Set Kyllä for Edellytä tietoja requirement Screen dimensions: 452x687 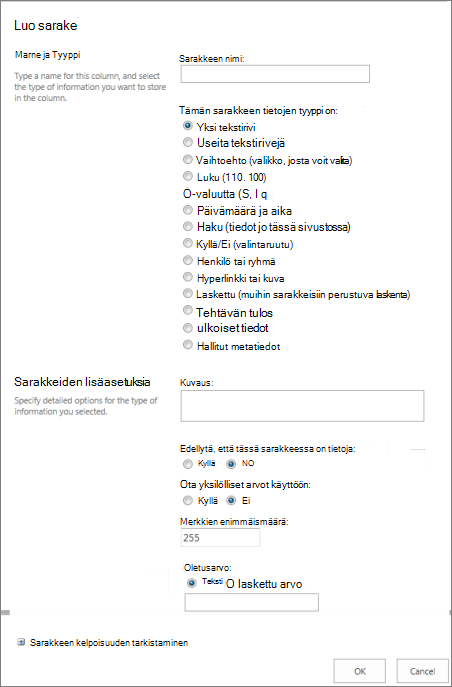click(x=187, y=464)
